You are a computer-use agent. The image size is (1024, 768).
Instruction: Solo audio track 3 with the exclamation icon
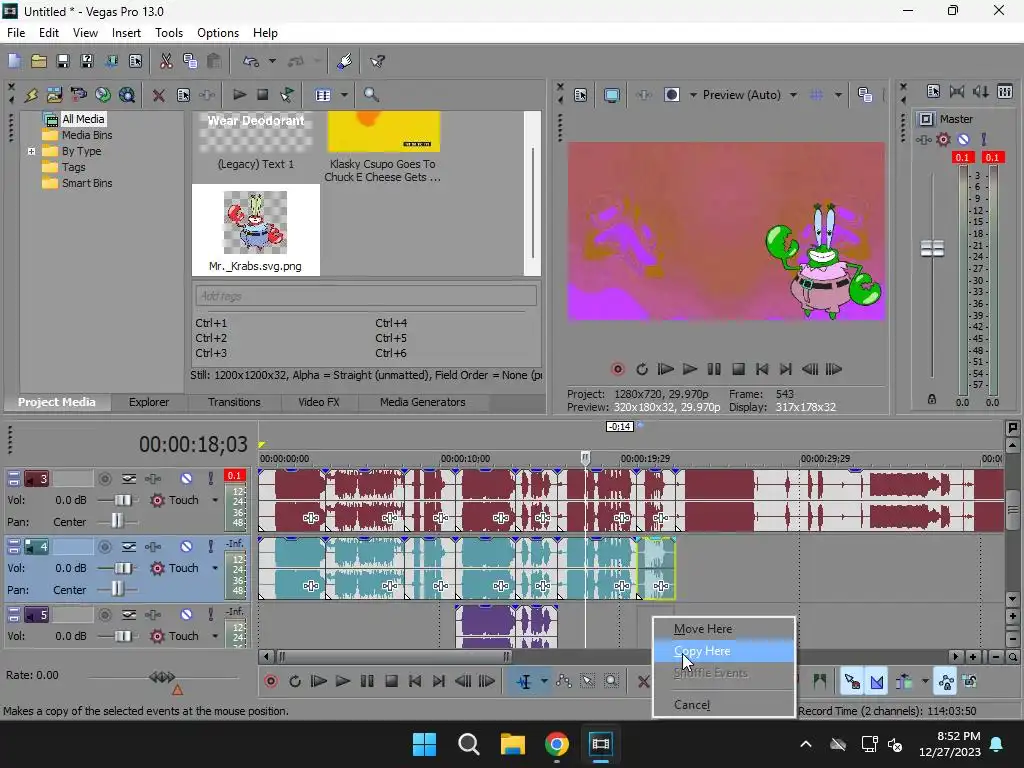(210, 479)
